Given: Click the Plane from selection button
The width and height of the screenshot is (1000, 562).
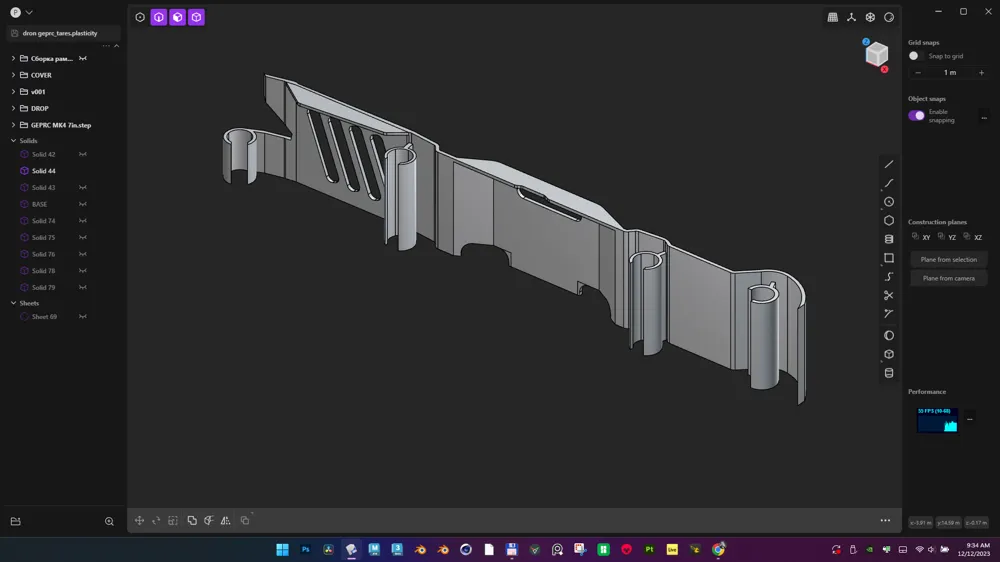Looking at the screenshot, I should [948, 260].
